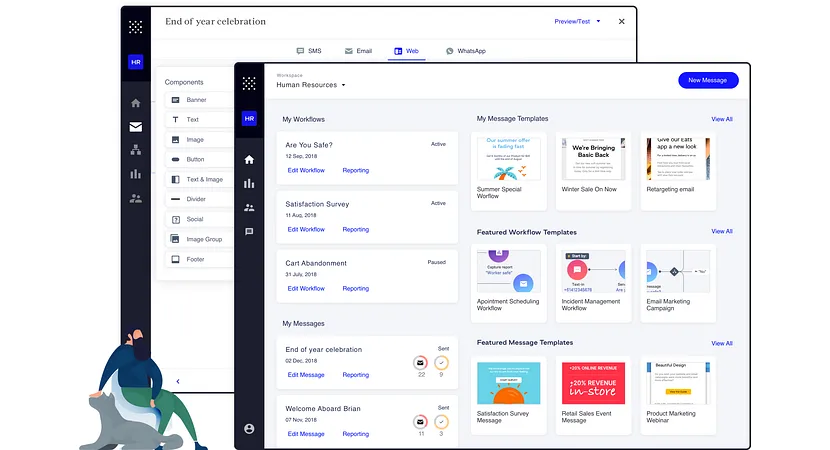Select the Text & Image component
The height and width of the screenshot is (450, 830).
click(x=199, y=179)
